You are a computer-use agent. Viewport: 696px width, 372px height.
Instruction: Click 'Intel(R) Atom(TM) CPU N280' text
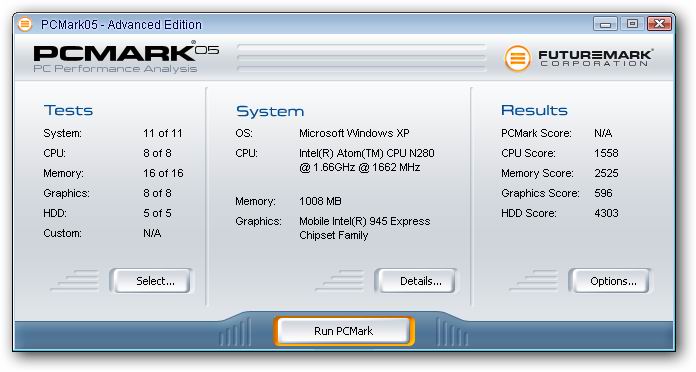point(367,153)
